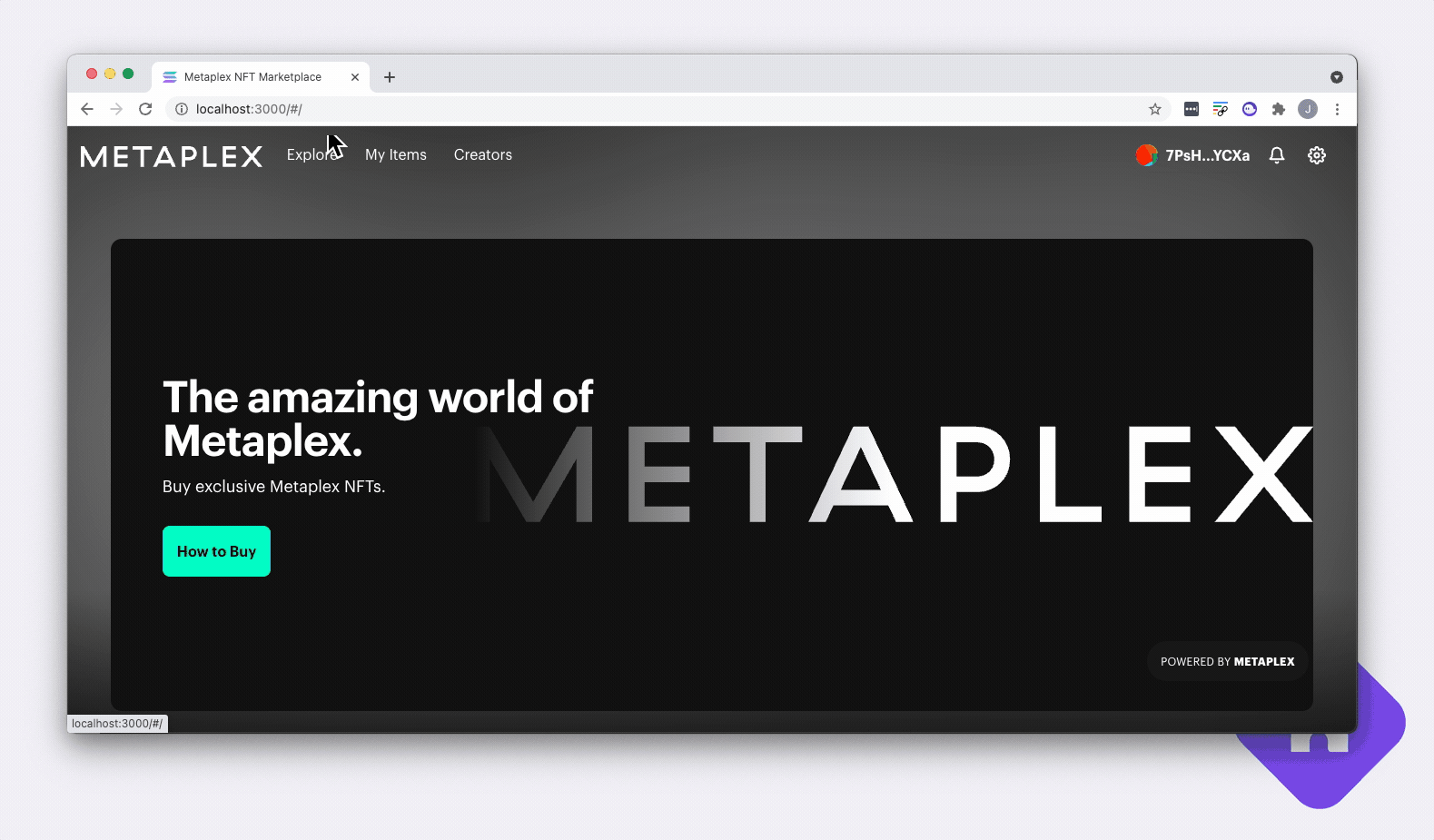Close the Metaplex NFT Marketplace tab

(355, 77)
